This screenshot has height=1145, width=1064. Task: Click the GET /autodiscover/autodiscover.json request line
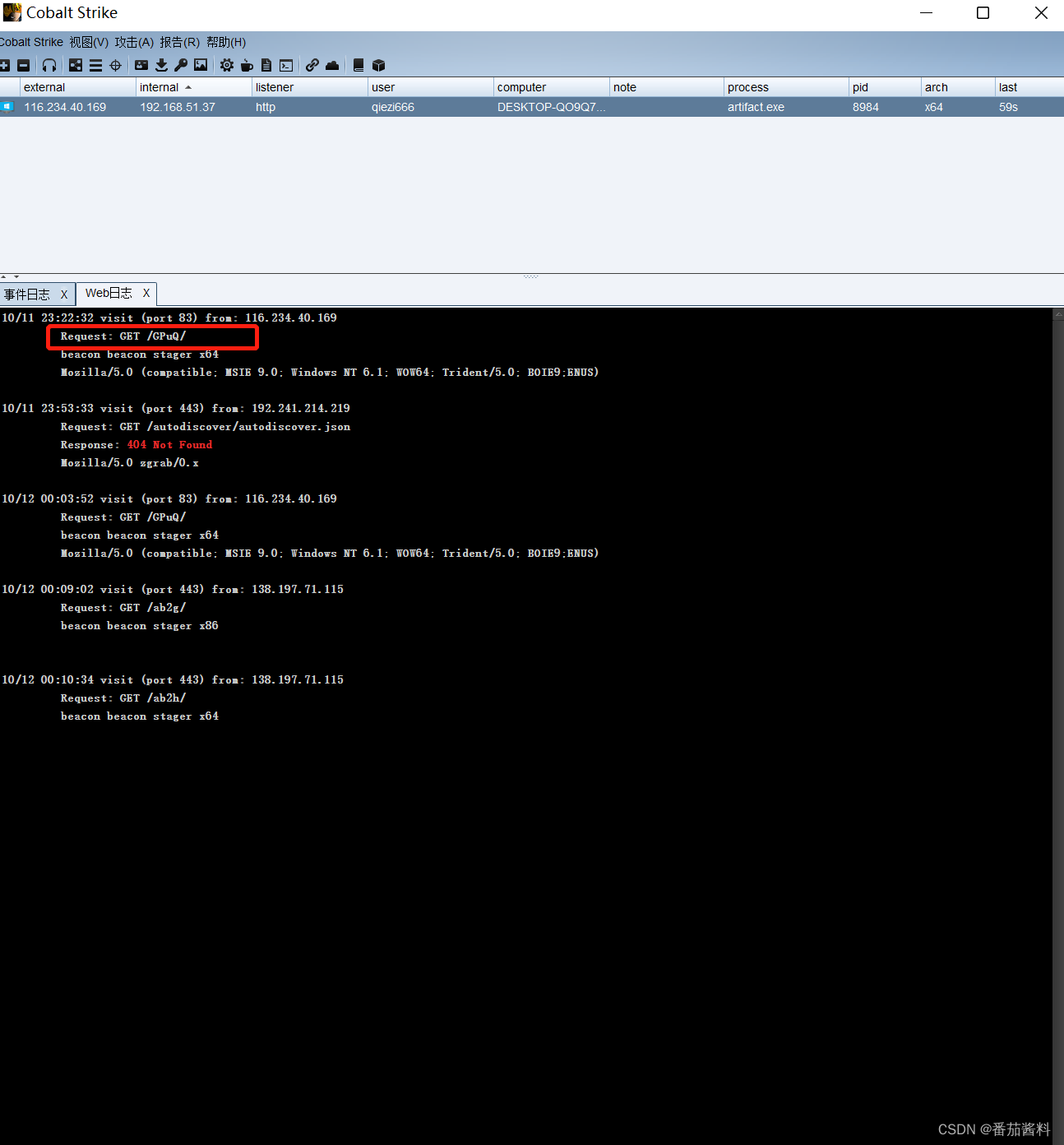[x=206, y=426]
